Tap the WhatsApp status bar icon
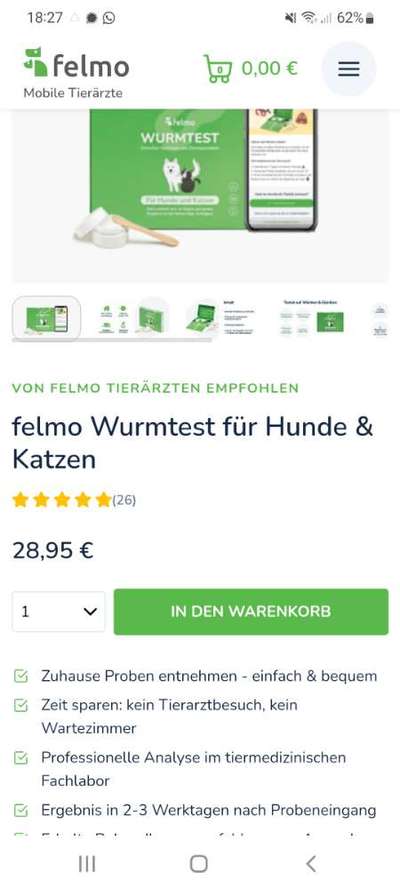Screen dimensions: 400x889 tap(109, 18)
